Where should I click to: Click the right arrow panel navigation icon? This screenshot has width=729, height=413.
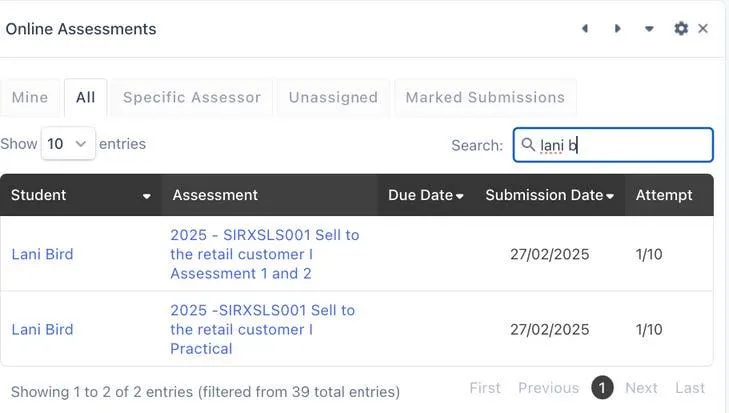(x=617, y=29)
